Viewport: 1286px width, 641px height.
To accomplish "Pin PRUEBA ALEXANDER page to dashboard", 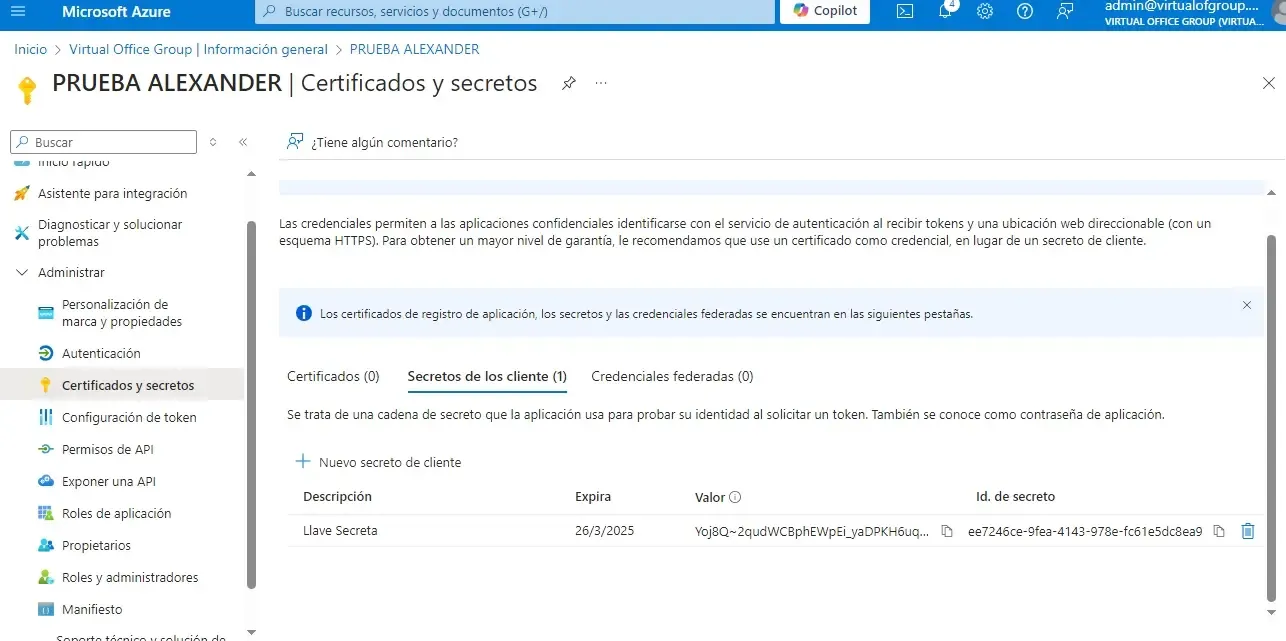I will point(568,83).
